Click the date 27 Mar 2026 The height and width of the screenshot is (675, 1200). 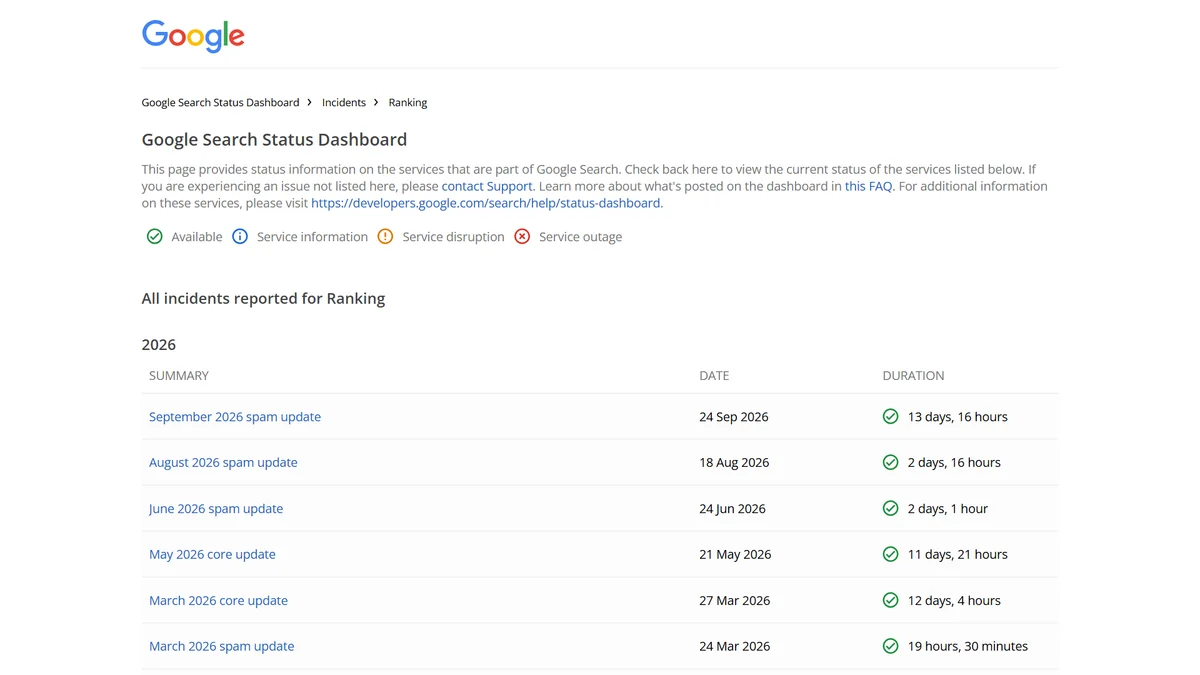point(735,601)
